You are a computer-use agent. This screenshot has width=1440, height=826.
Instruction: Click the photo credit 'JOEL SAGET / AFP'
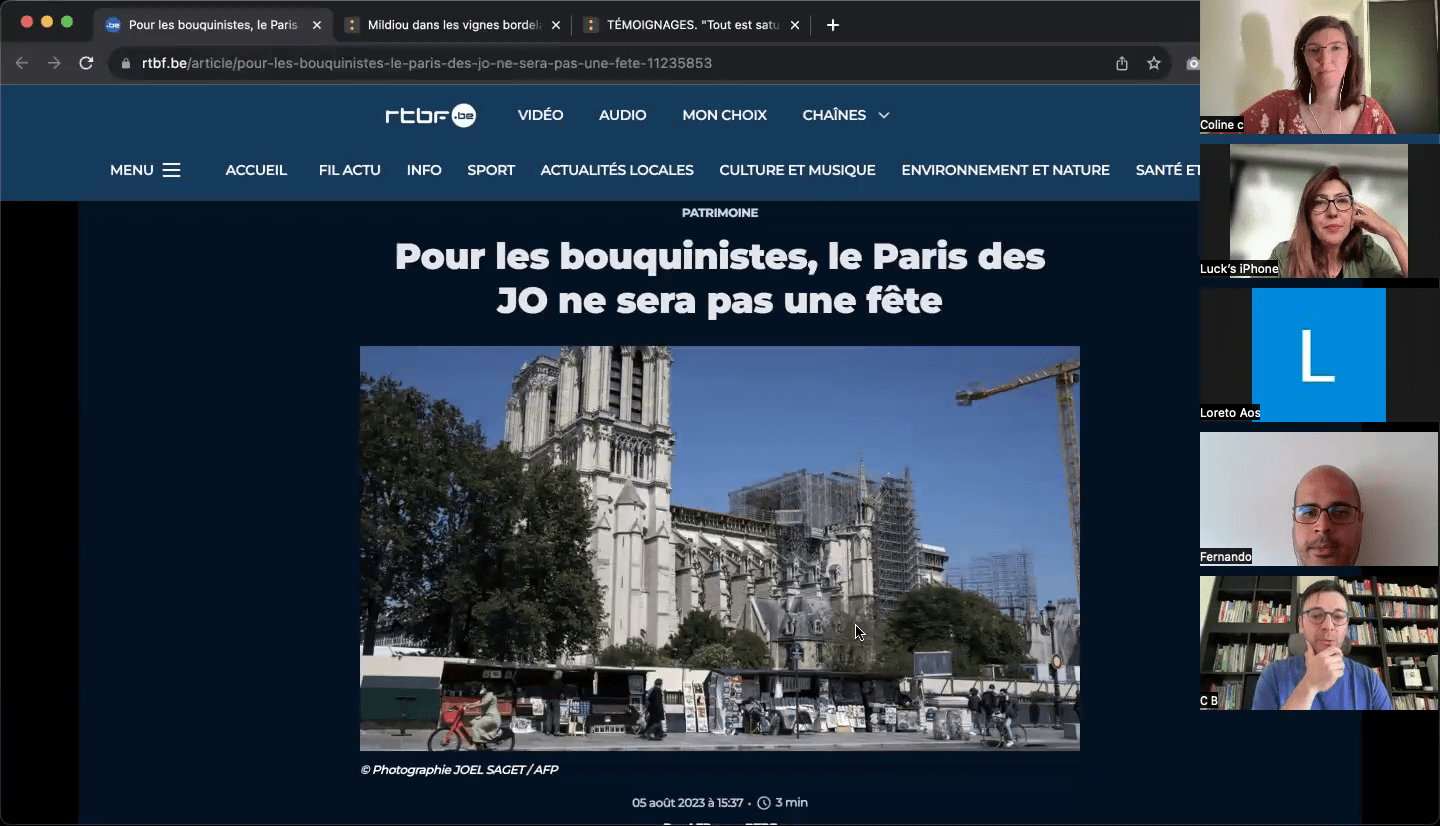506,770
